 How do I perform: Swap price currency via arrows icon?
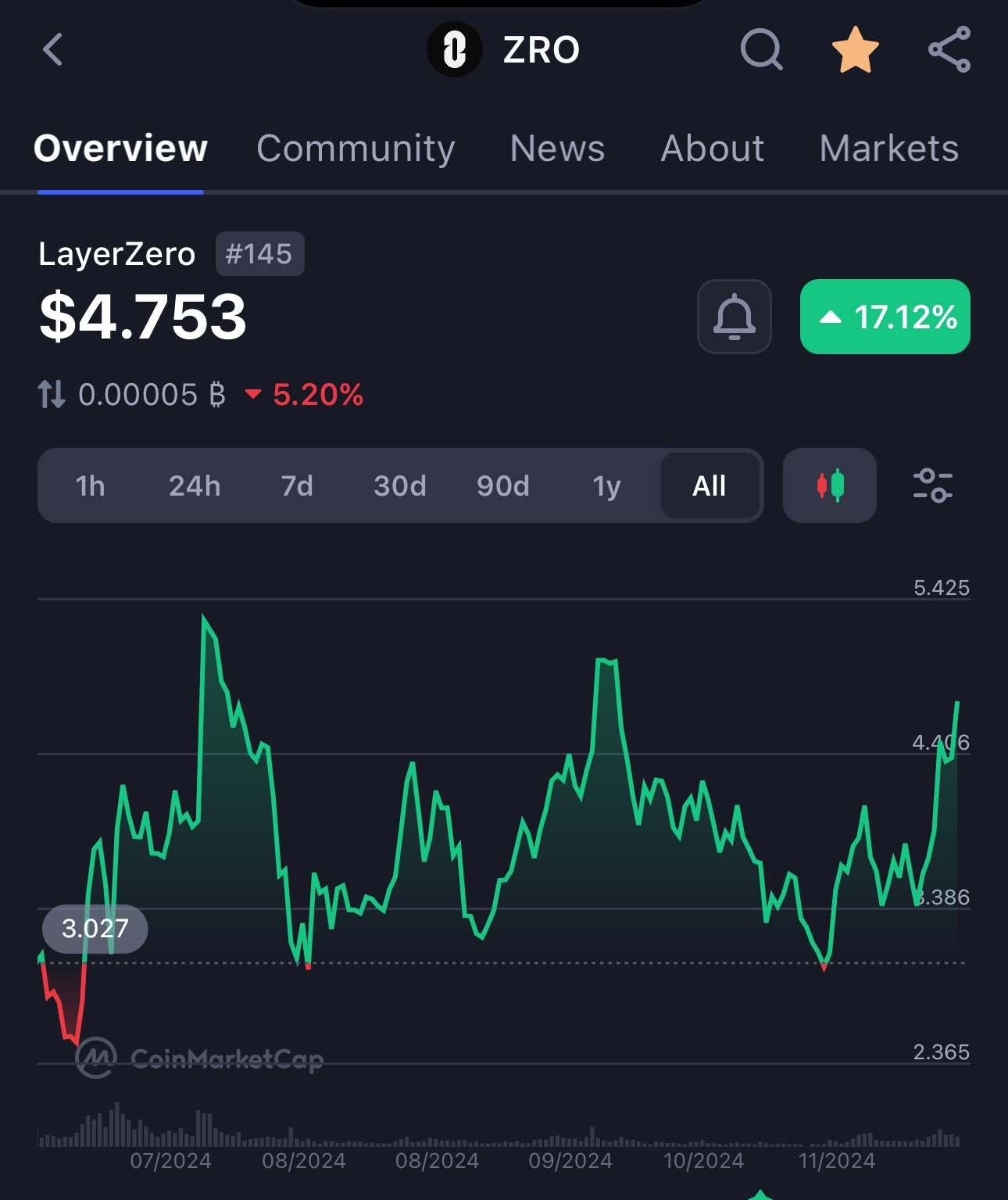click(x=52, y=394)
